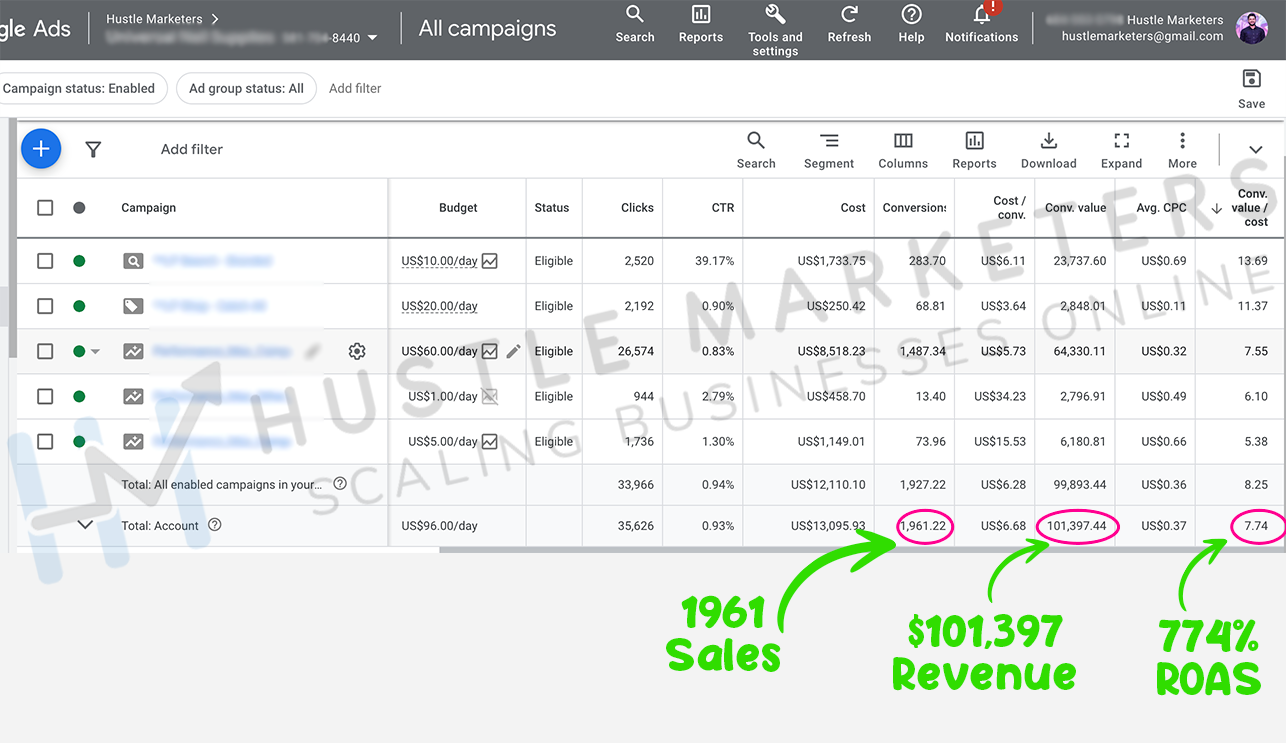The height and width of the screenshot is (743, 1286).
Task: Sort by Conv. value / cost column header
Action: coord(1250,208)
